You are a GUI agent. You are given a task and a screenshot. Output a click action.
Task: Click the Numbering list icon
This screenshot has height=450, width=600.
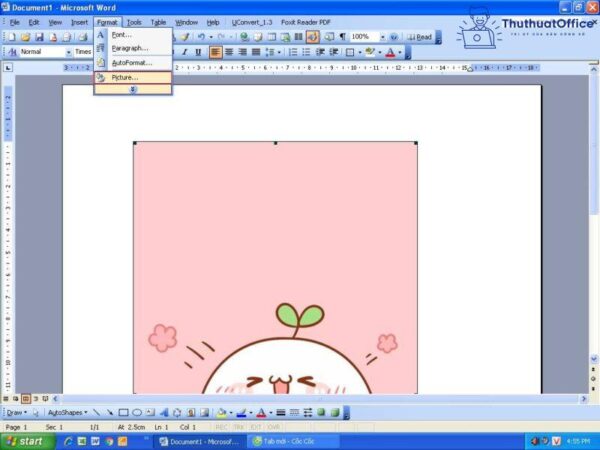click(293, 52)
